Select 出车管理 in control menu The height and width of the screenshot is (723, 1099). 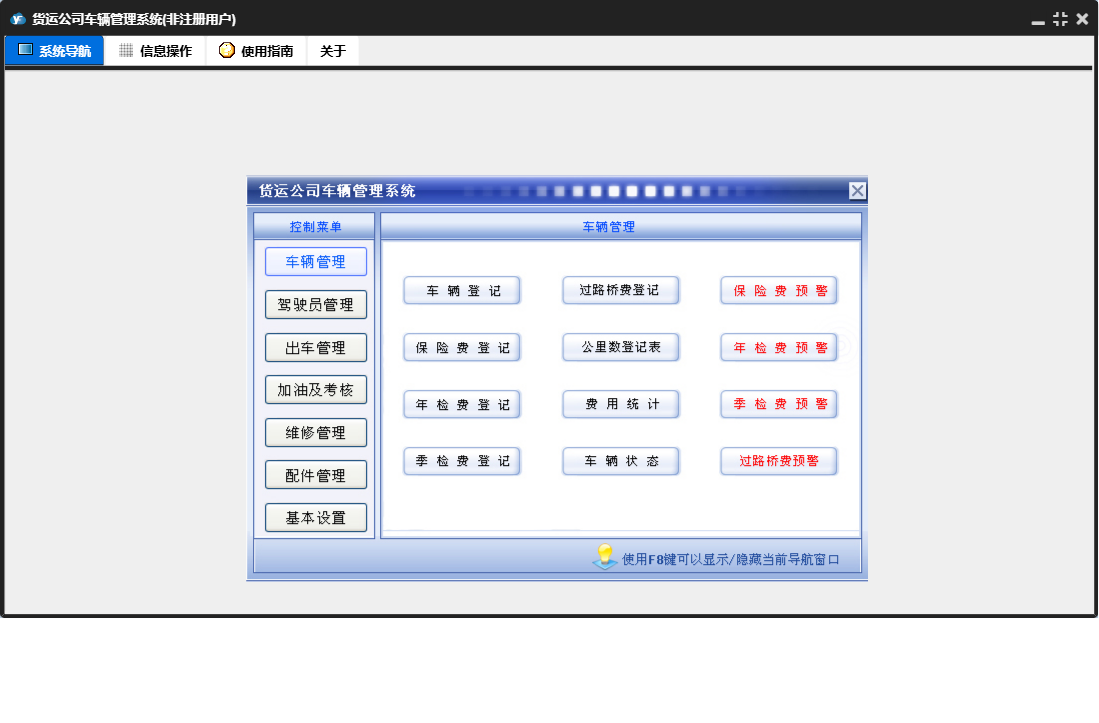coord(316,347)
